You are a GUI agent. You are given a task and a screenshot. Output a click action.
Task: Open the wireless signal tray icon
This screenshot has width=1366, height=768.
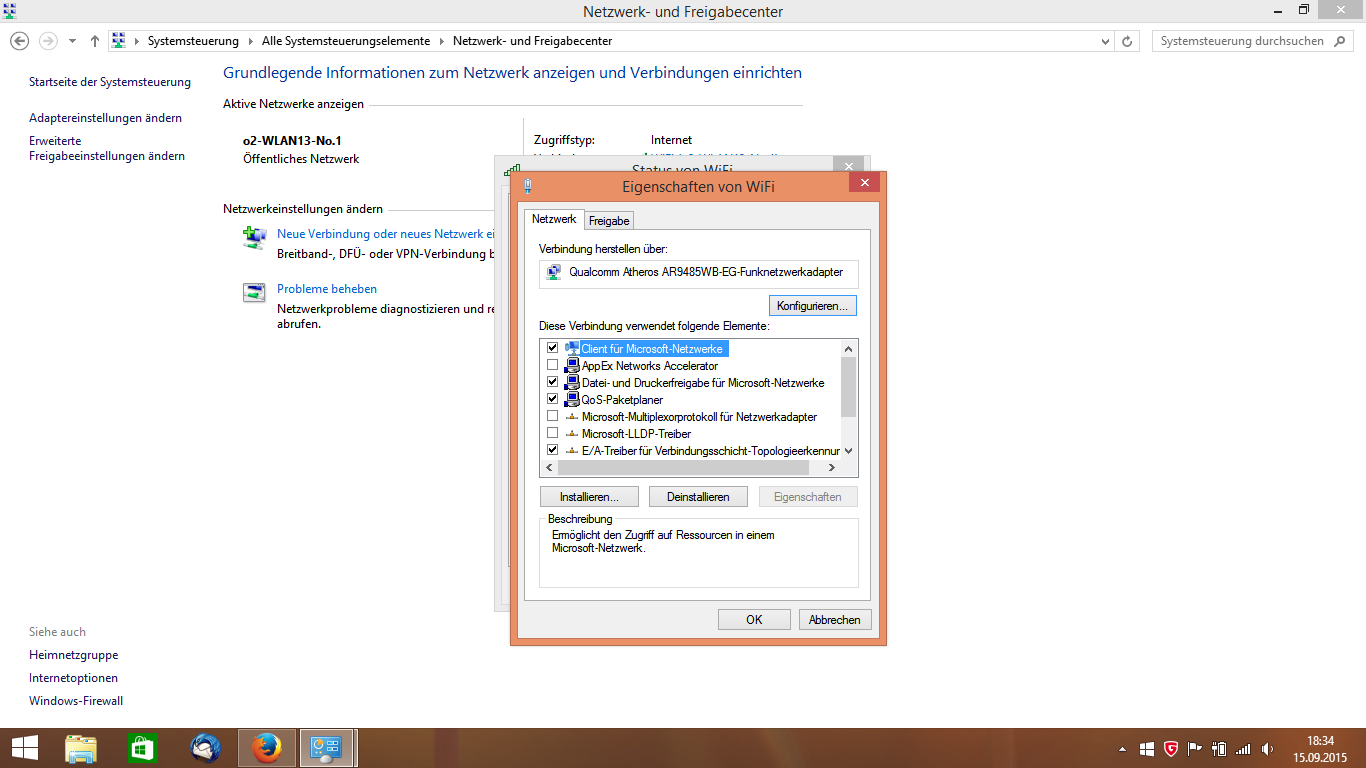(1243, 748)
